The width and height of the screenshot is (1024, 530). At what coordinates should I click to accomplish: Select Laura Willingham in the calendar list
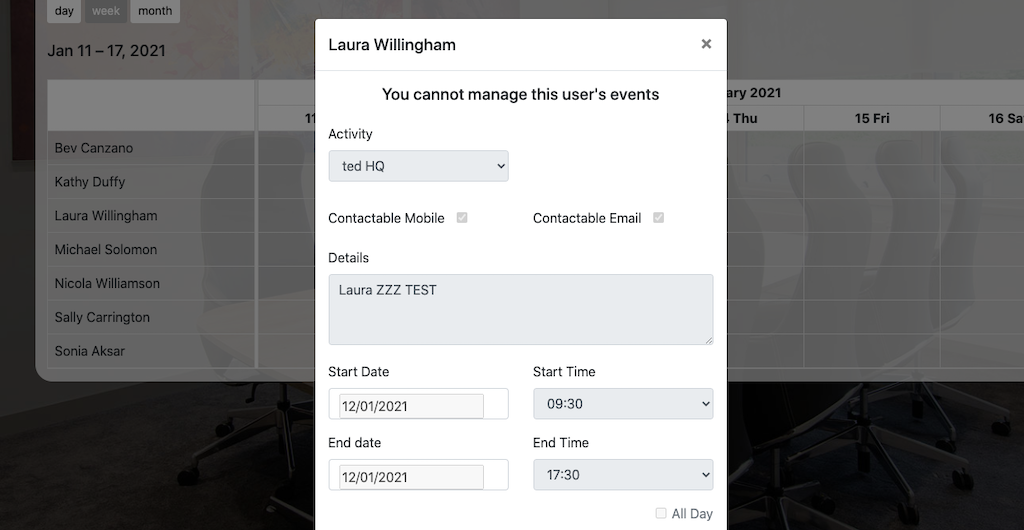(x=106, y=216)
